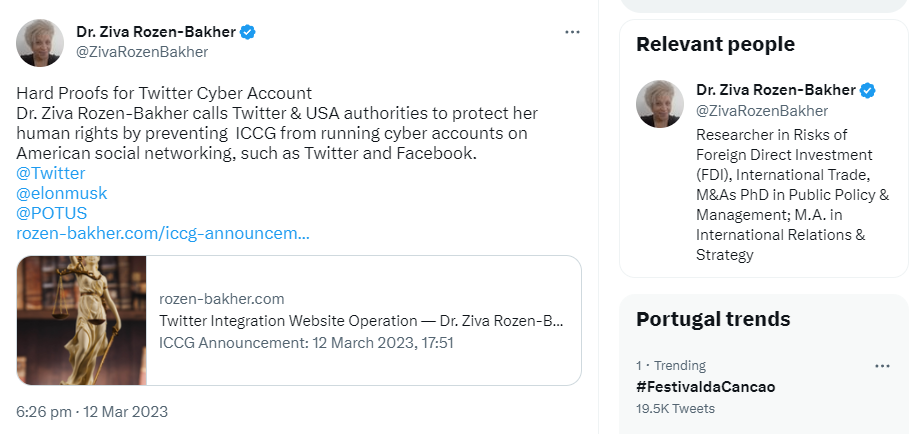Follow the rozen-bakher.com/iccg-announcem… link
This screenshot has height=434, width=918.
tap(163, 233)
